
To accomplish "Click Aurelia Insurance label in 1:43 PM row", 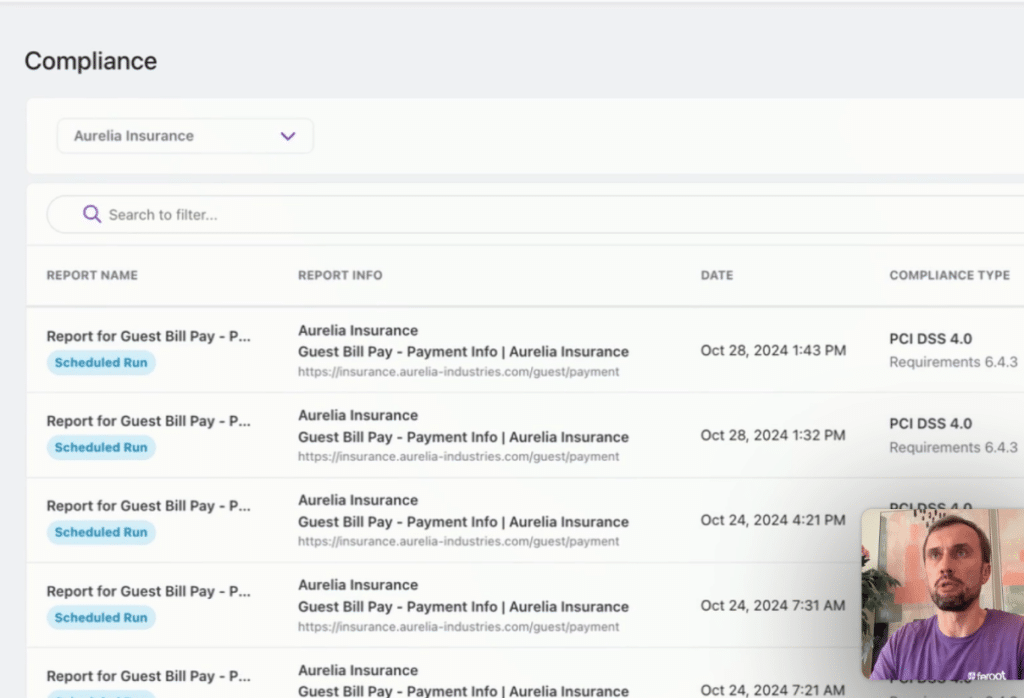I will point(358,330).
